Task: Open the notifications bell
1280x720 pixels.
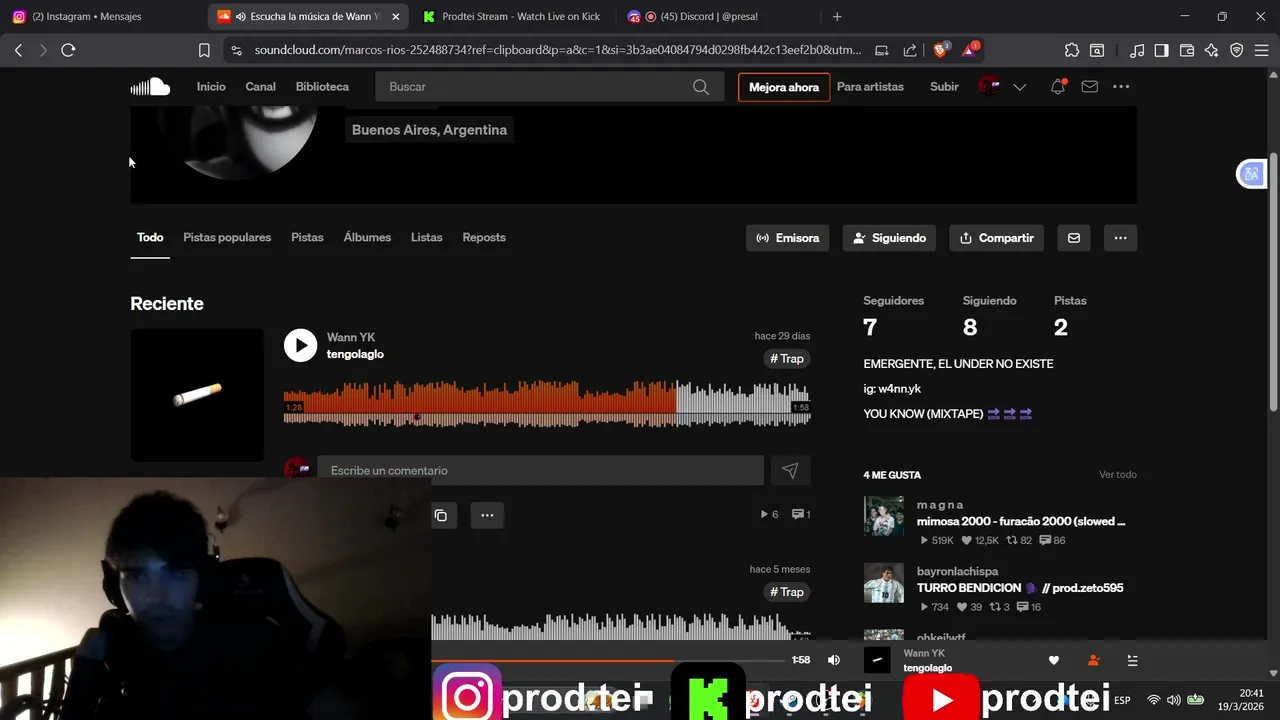Action: pyautogui.click(x=1058, y=87)
